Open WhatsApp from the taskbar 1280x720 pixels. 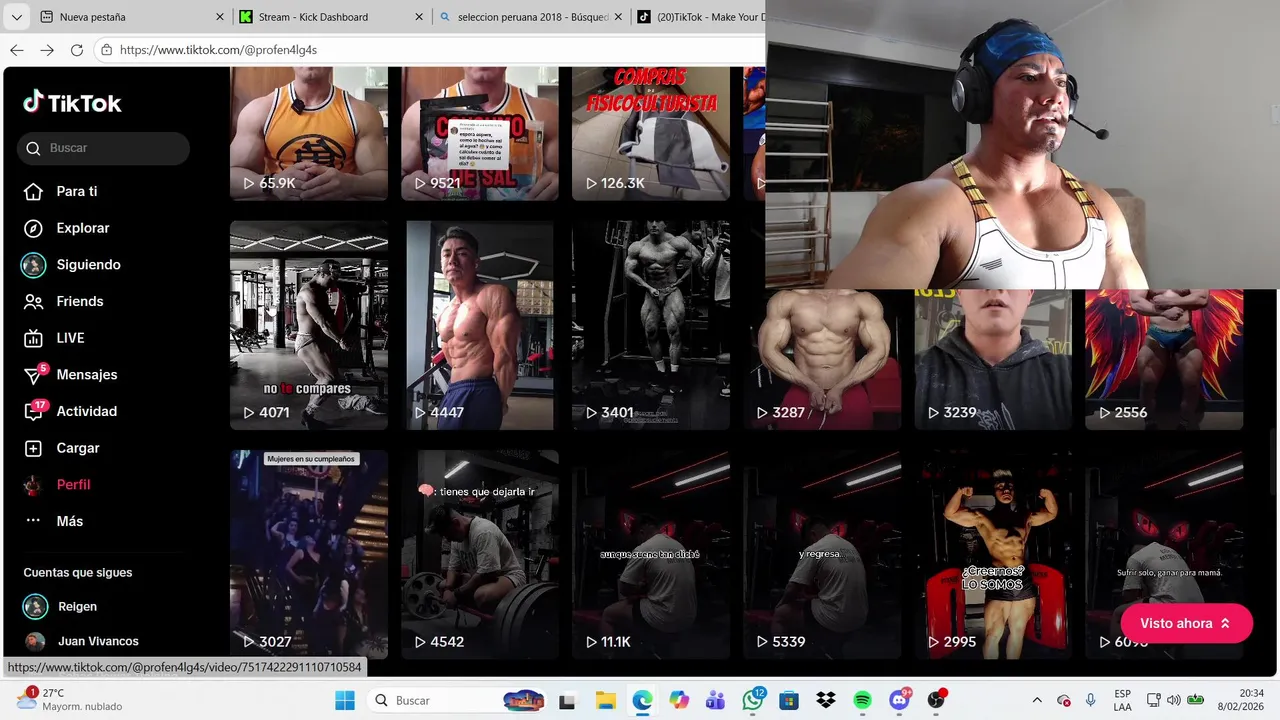(753, 700)
